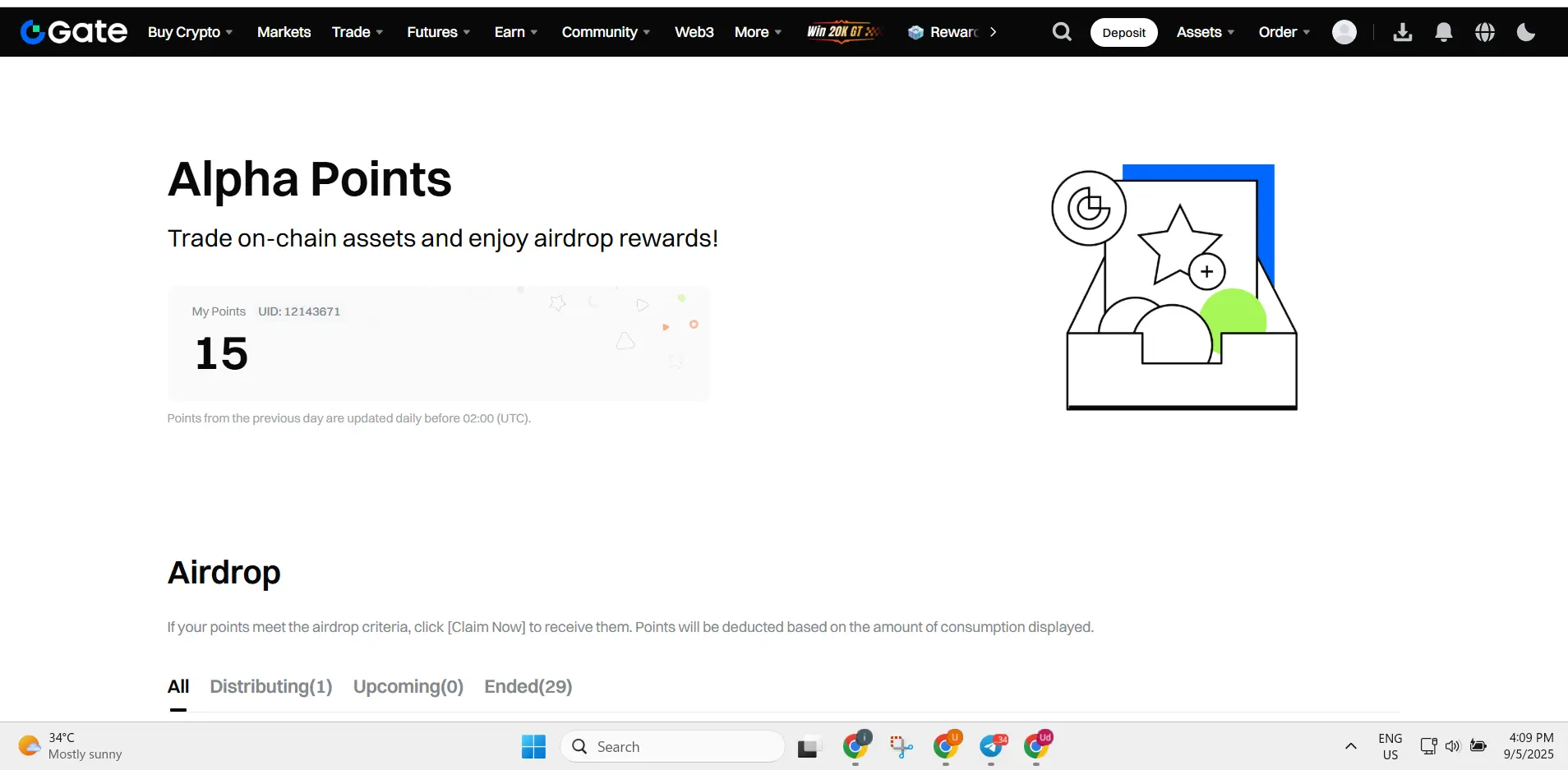Open the clock and date panel

[1529, 746]
